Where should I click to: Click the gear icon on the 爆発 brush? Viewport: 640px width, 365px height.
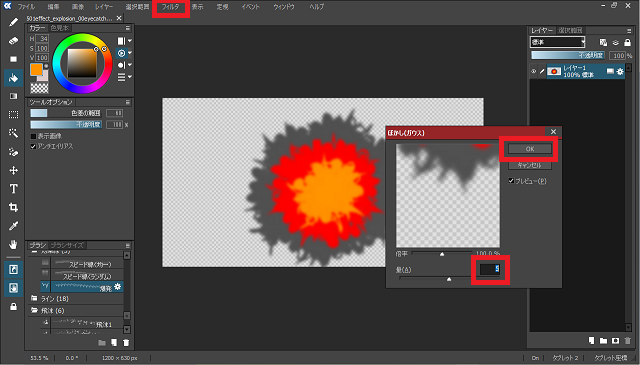[118, 287]
